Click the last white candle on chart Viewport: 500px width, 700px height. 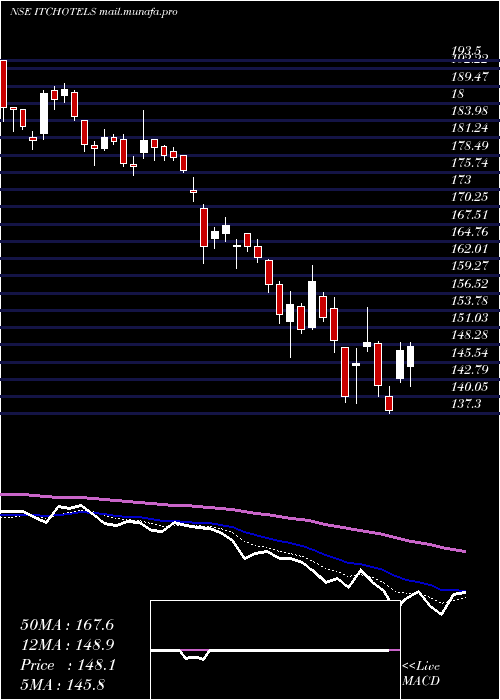(410, 356)
